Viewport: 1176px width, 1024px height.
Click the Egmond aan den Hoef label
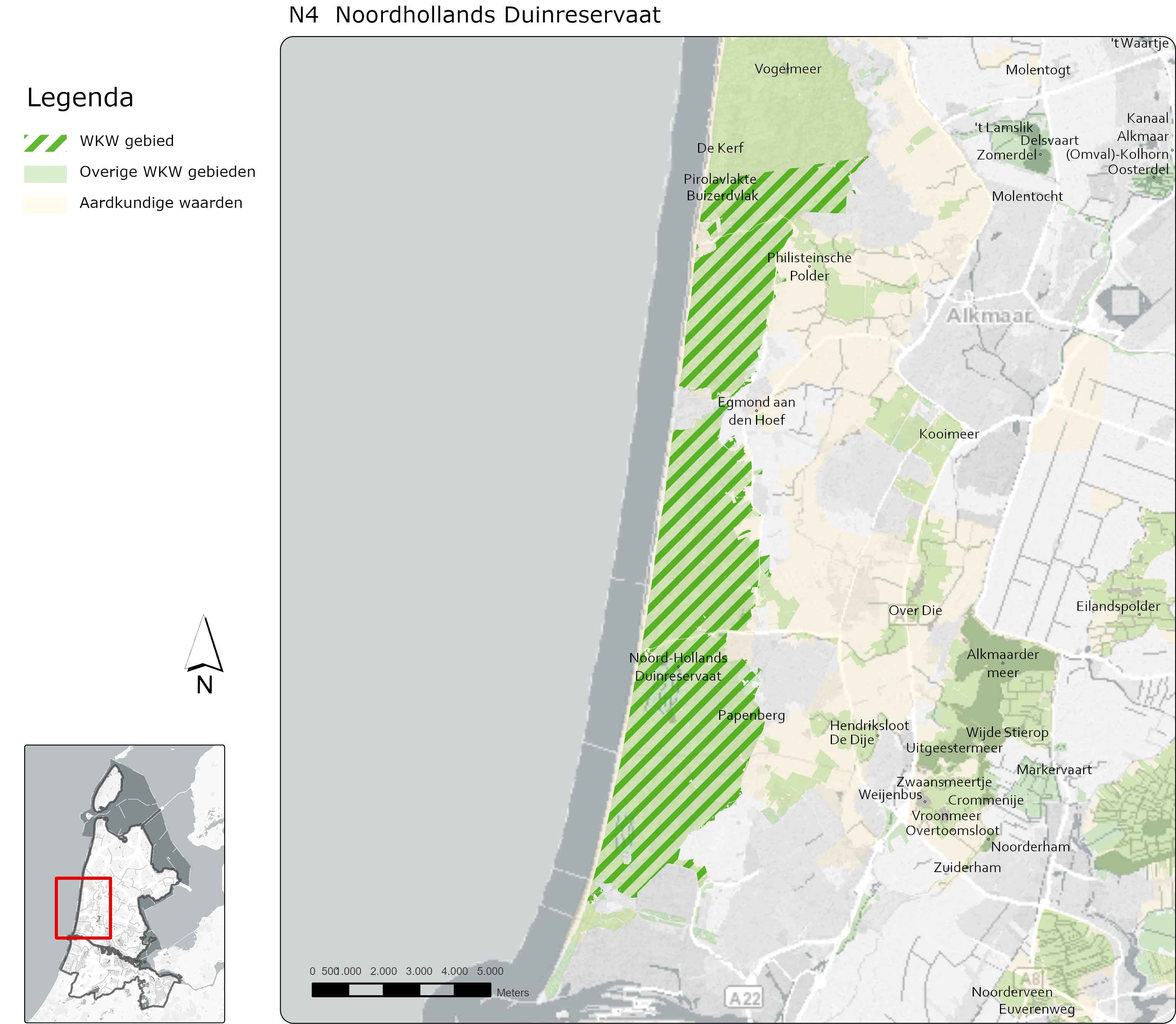tap(756, 411)
